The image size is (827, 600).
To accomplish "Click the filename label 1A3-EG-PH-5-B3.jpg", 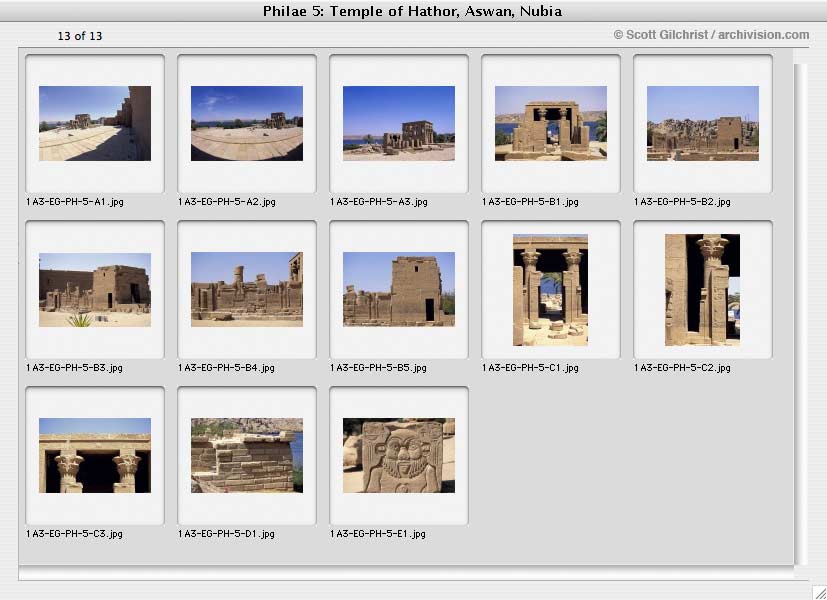I will [x=74, y=367].
